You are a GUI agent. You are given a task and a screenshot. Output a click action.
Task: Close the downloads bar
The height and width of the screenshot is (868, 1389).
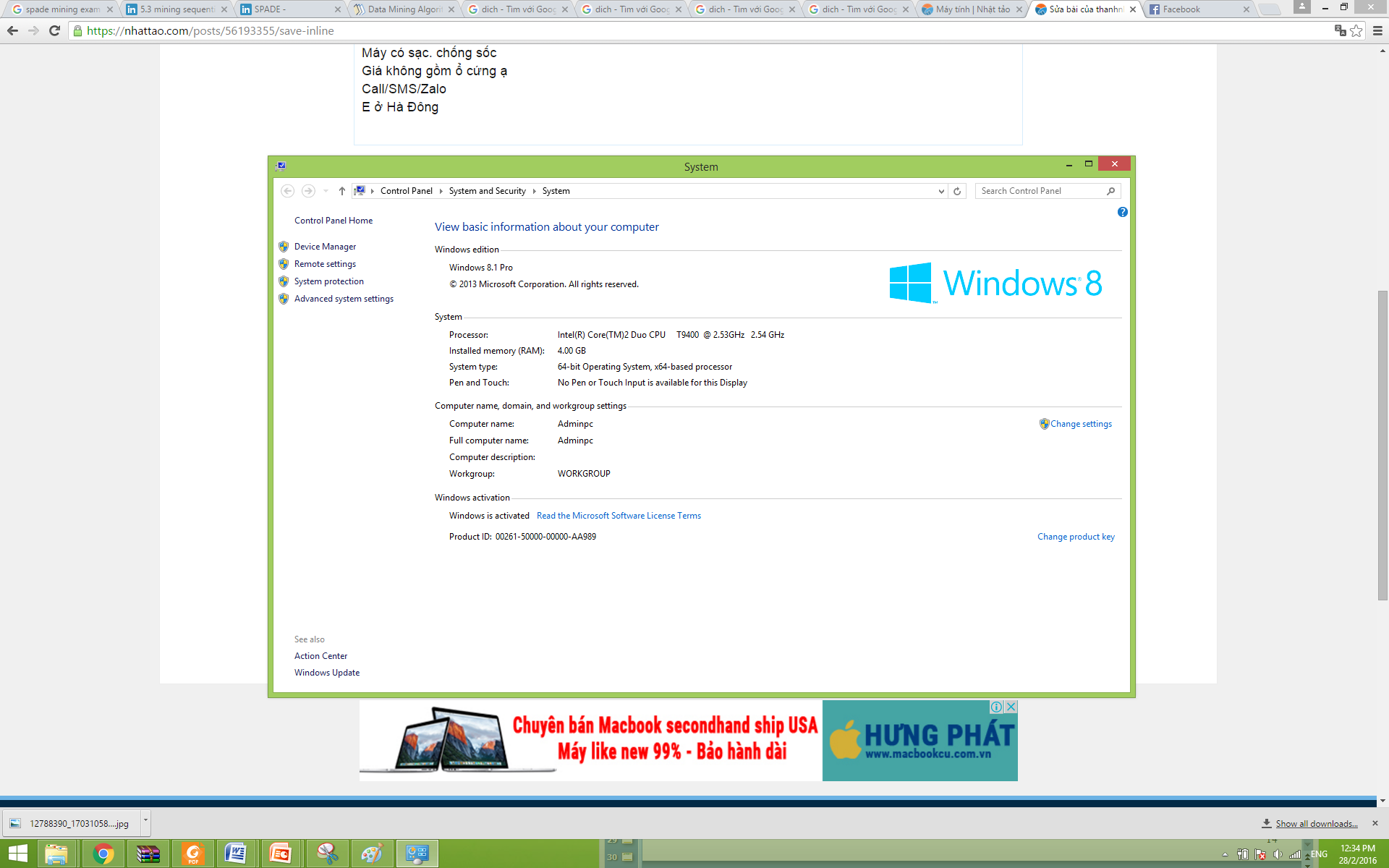[1375, 823]
